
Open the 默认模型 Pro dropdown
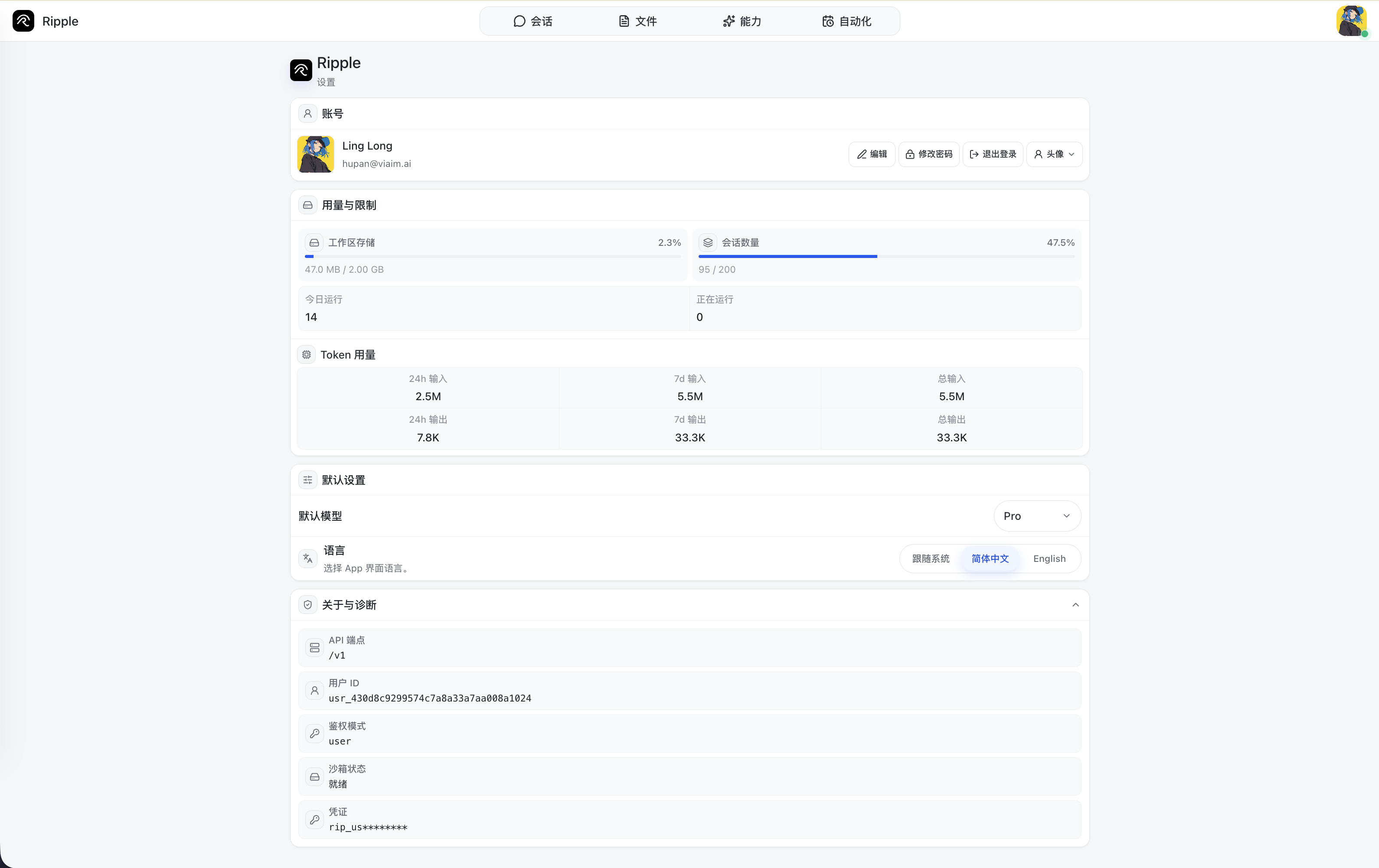point(1037,516)
